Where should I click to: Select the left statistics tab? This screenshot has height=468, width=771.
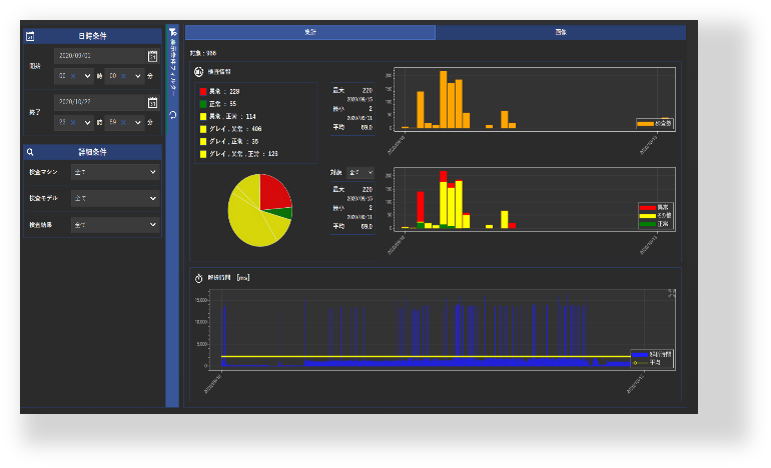pyautogui.click(x=310, y=32)
